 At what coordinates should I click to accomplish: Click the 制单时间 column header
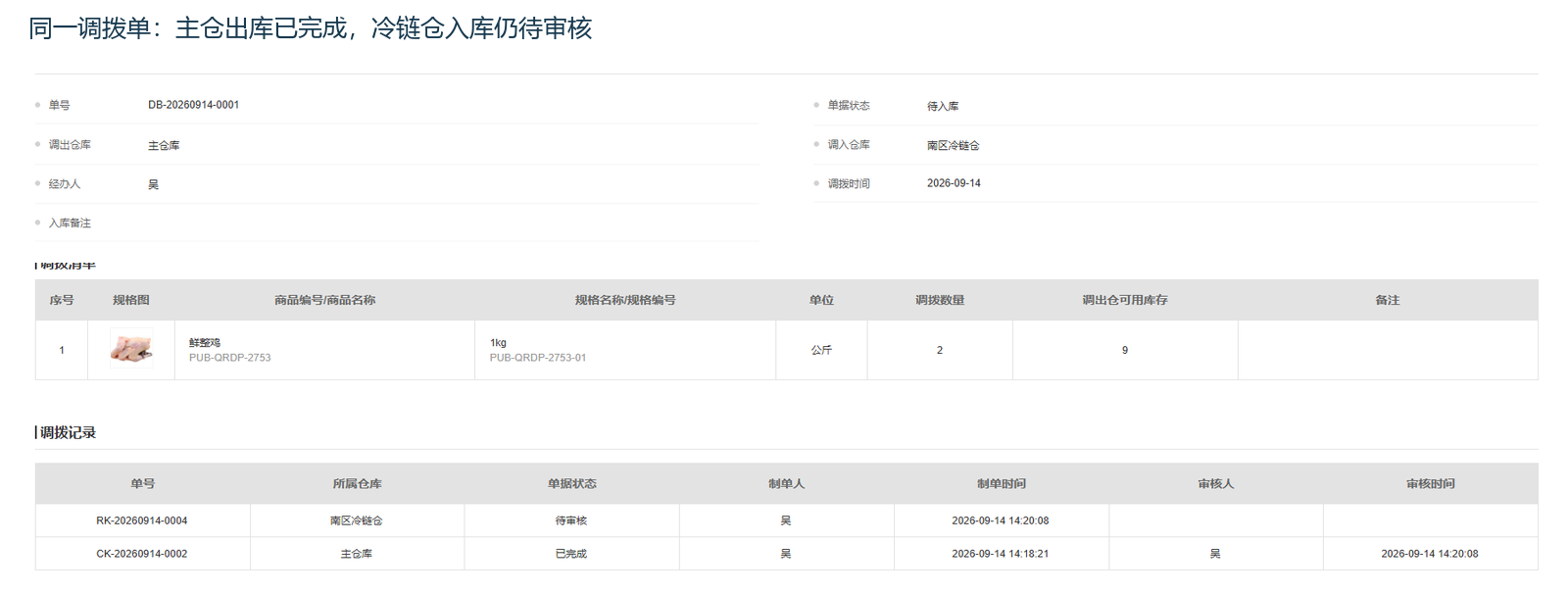coord(1001,483)
